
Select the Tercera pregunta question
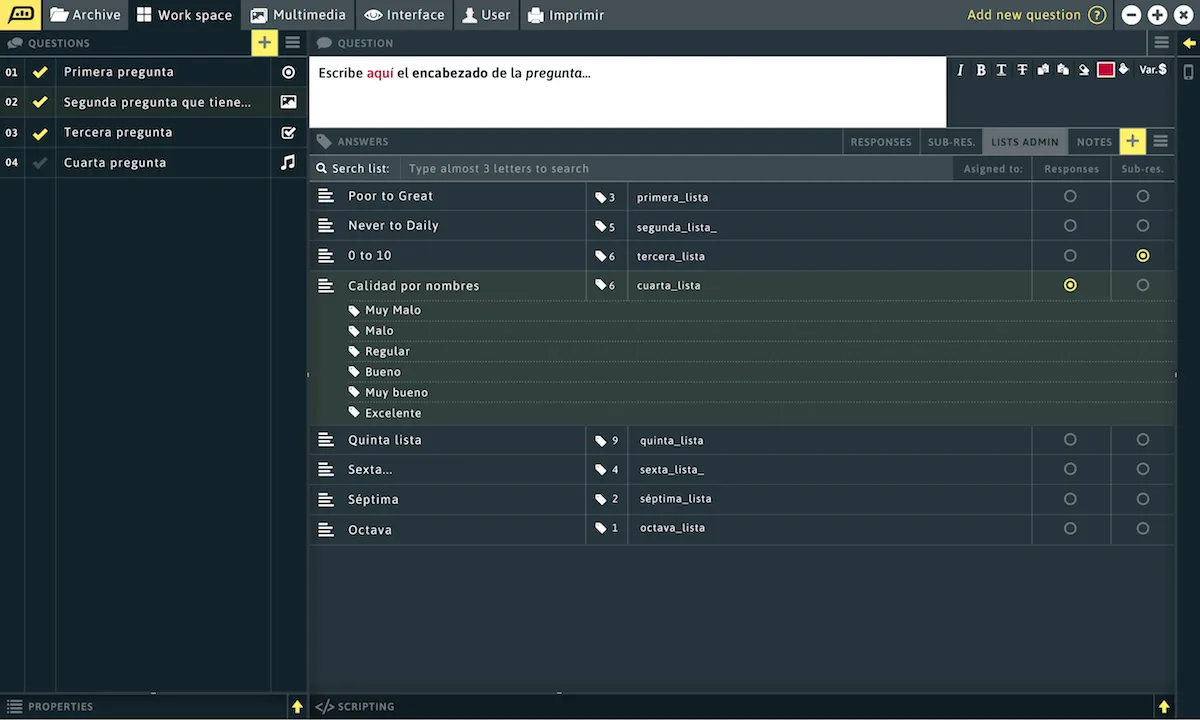click(x=118, y=132)
